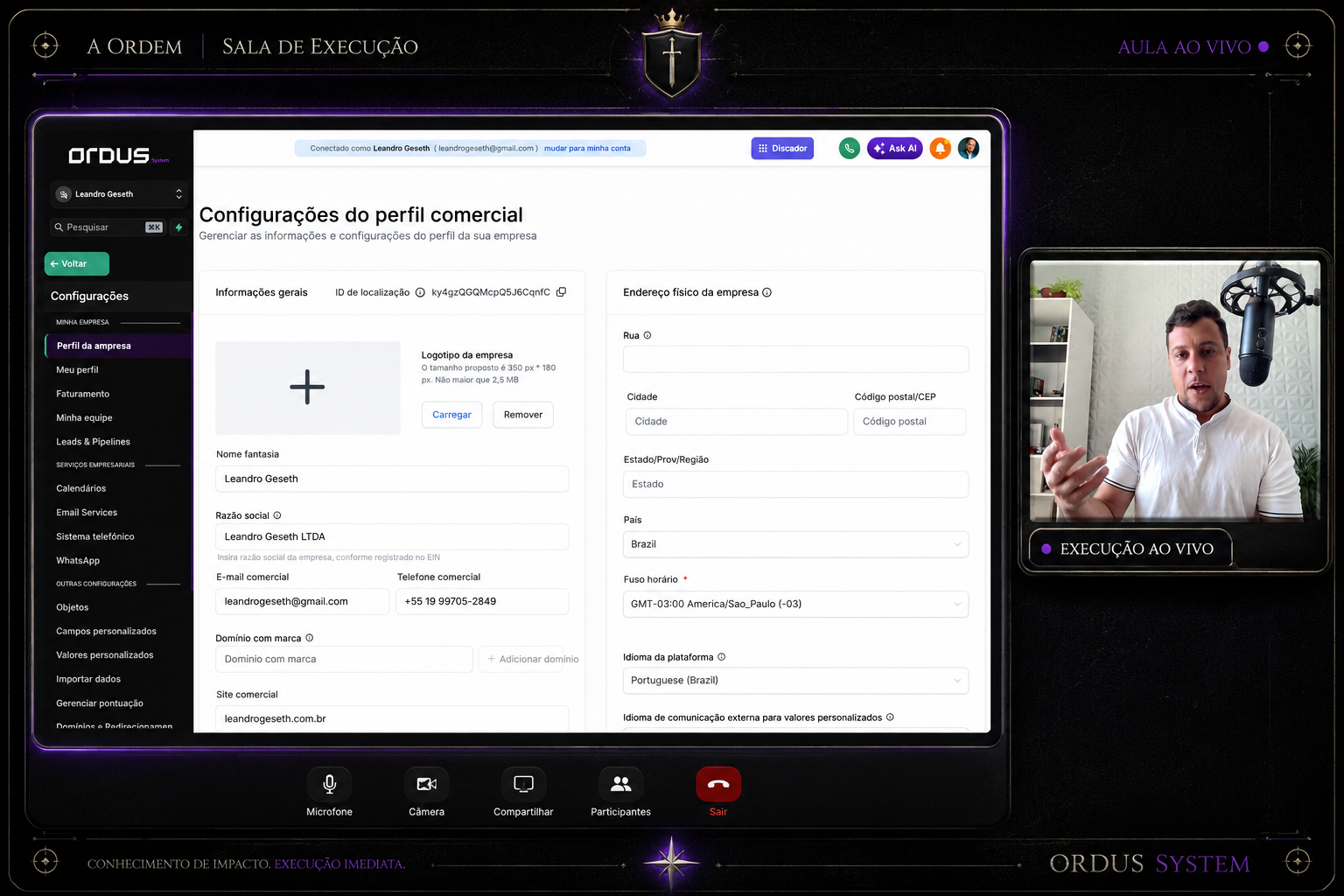This screenshot has width=1344, height=896.
Task: Toggle the Câmera button
Action: (x=427, y=784)
